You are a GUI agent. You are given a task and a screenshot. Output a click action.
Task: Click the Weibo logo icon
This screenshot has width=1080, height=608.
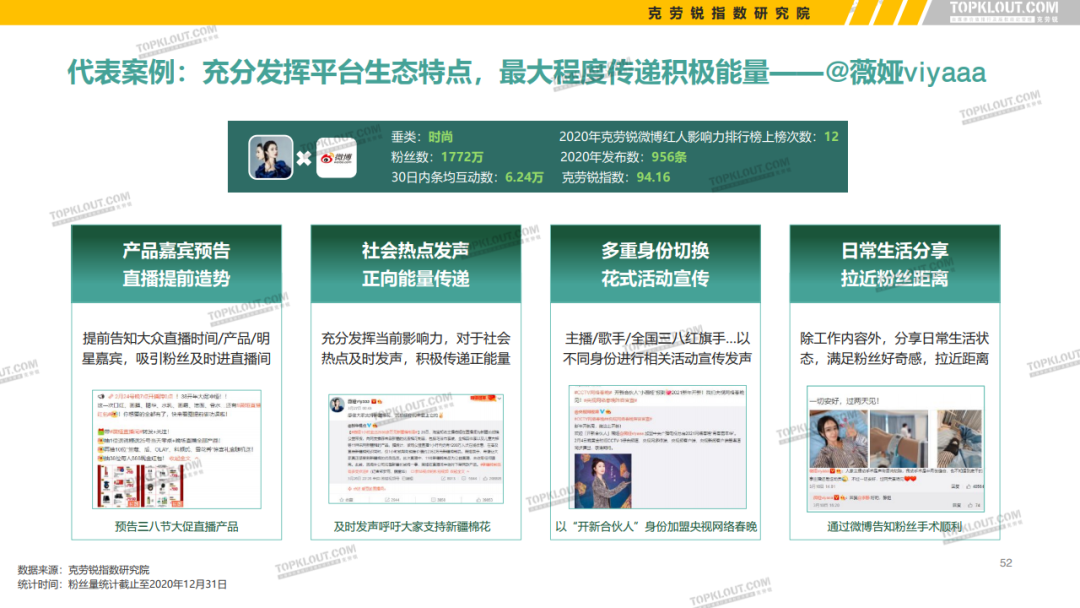coord(336,158)
